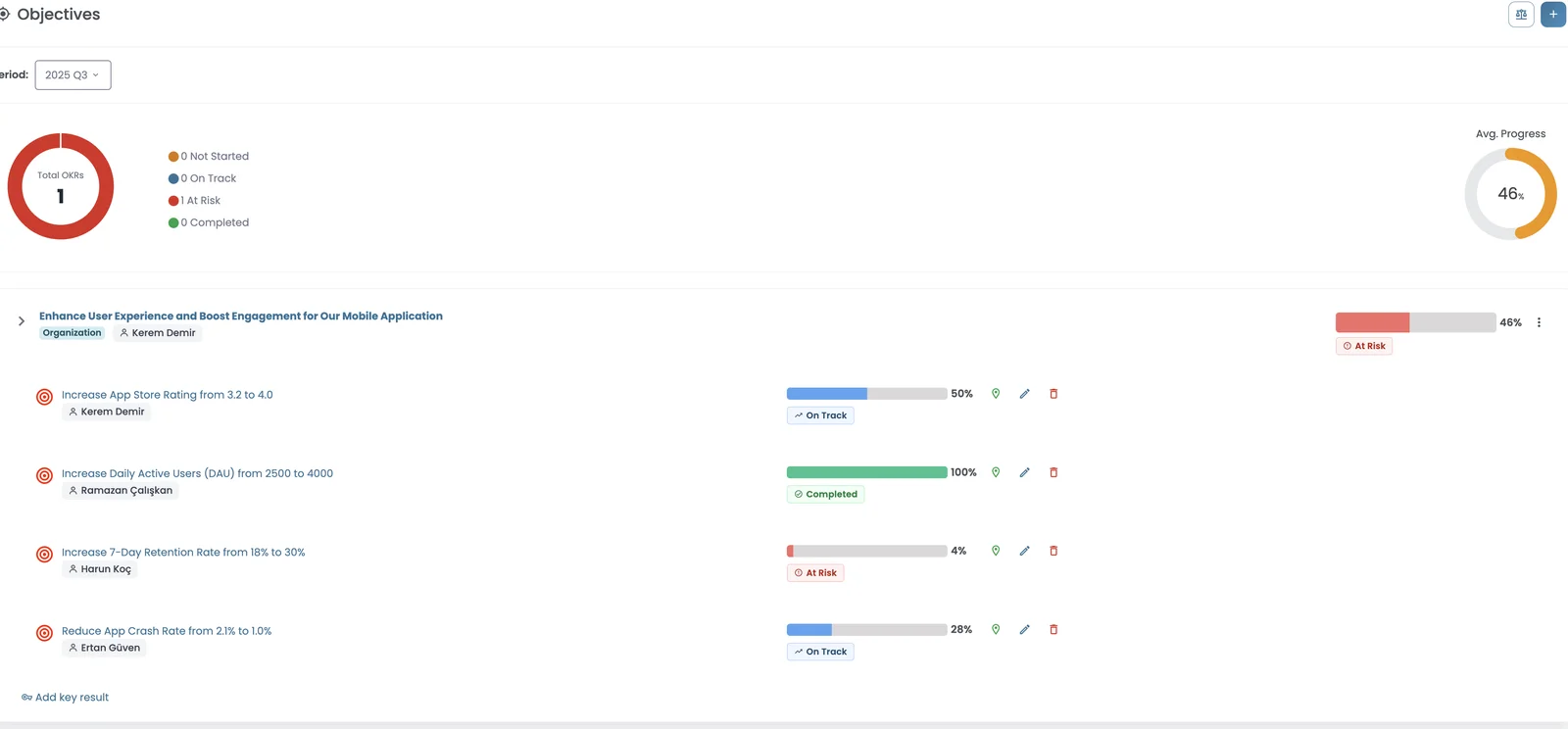Image resolution: width=1568 pixels, height=729 pixels.
Task: Add a new objective with plus button
Action: click(1553, 15)
